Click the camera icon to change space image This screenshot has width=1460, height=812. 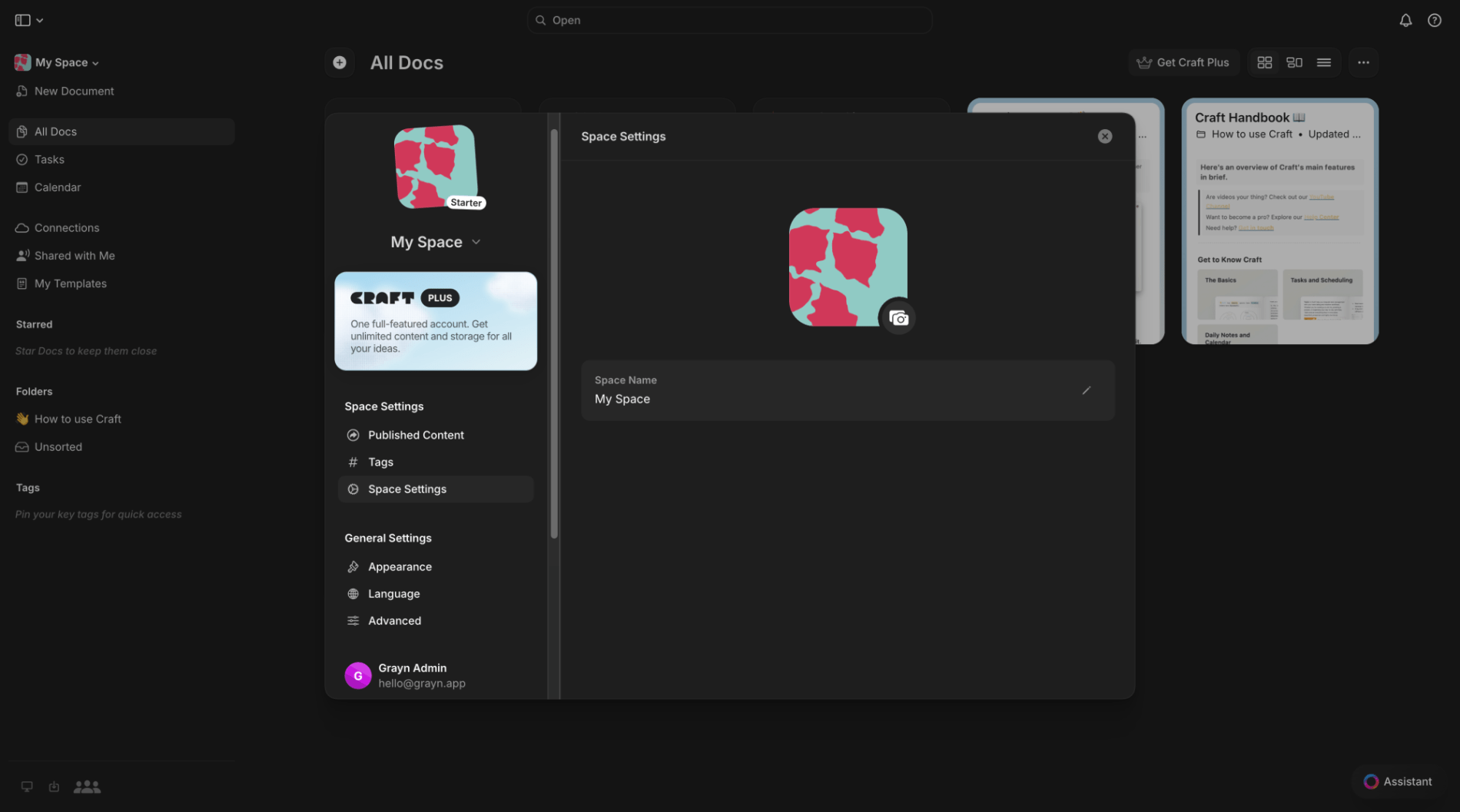898,317
